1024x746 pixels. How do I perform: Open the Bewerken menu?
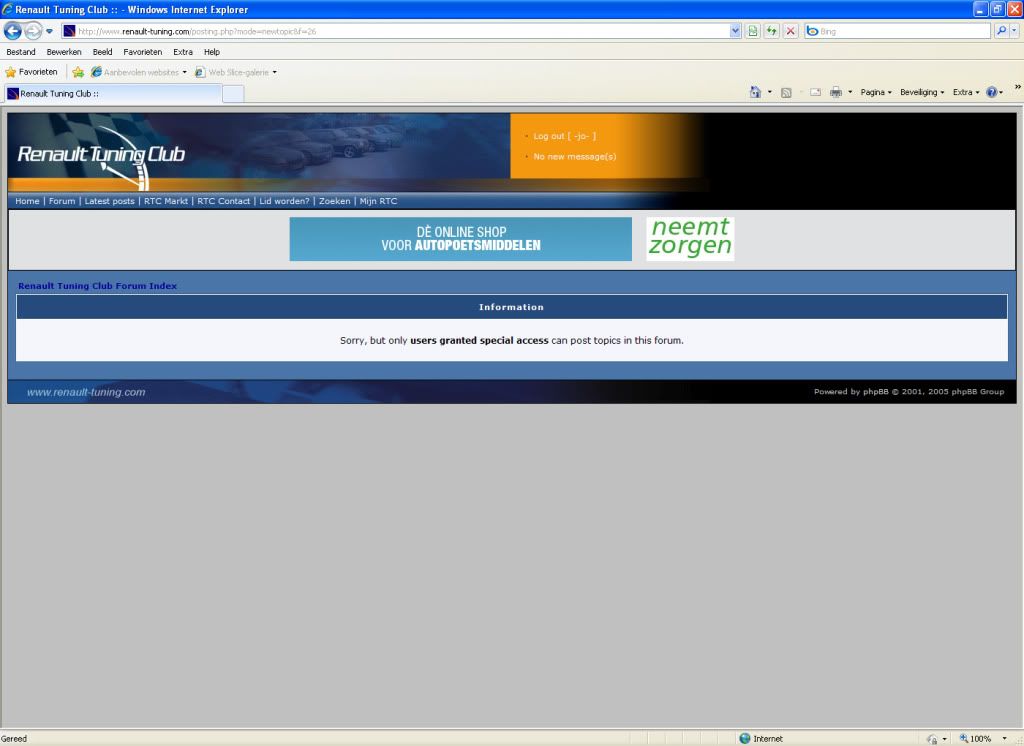coord(64,52)
